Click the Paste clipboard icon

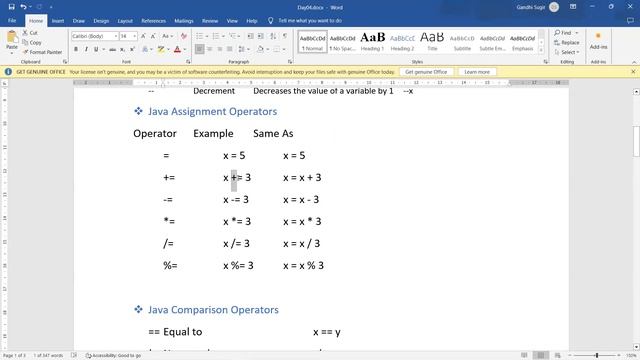[x=12, y=37]
